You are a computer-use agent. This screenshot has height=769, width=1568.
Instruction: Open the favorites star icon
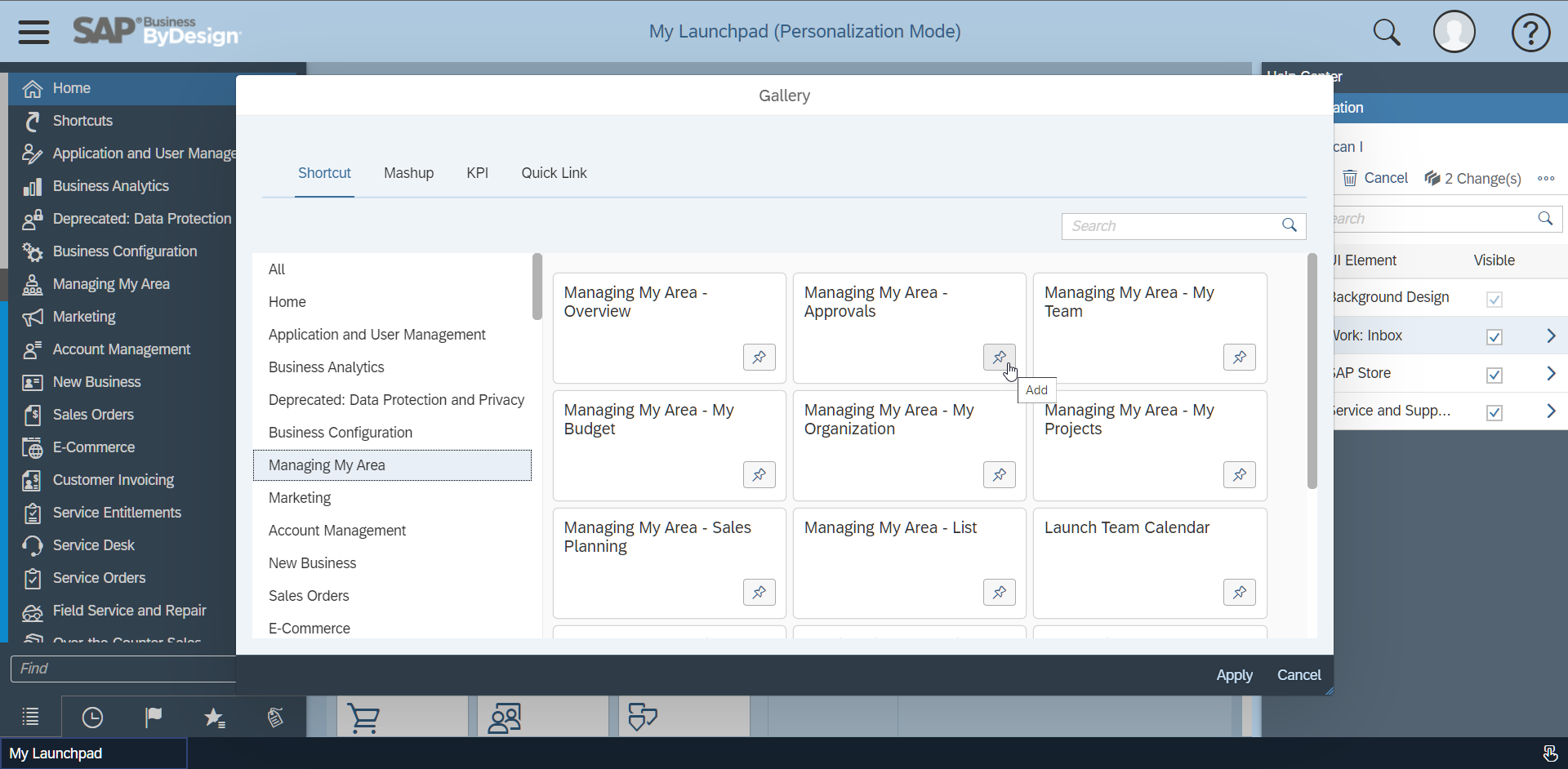[x=214, y=717]
